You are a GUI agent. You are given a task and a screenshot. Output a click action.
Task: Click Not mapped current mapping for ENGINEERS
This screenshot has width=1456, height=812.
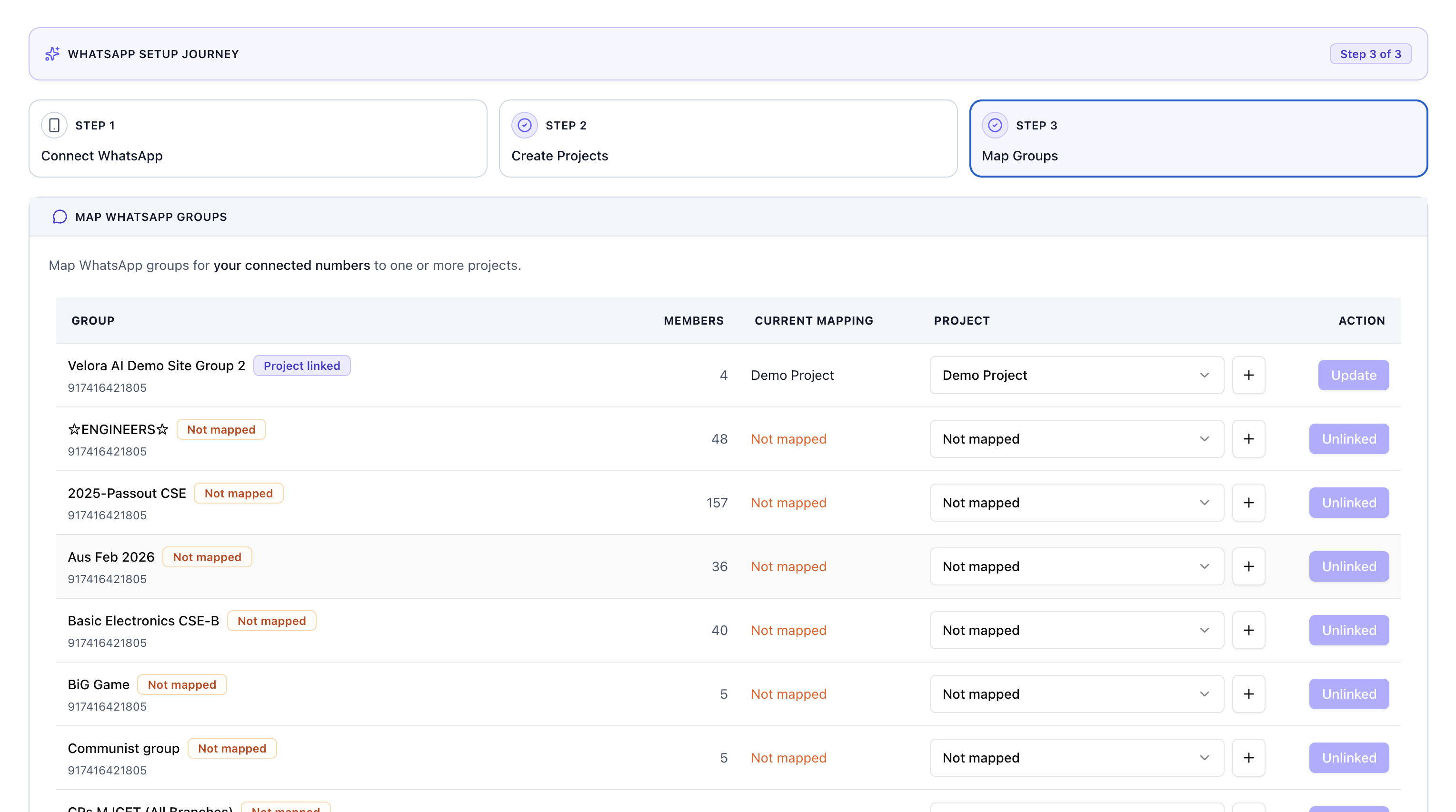point(788,439)
